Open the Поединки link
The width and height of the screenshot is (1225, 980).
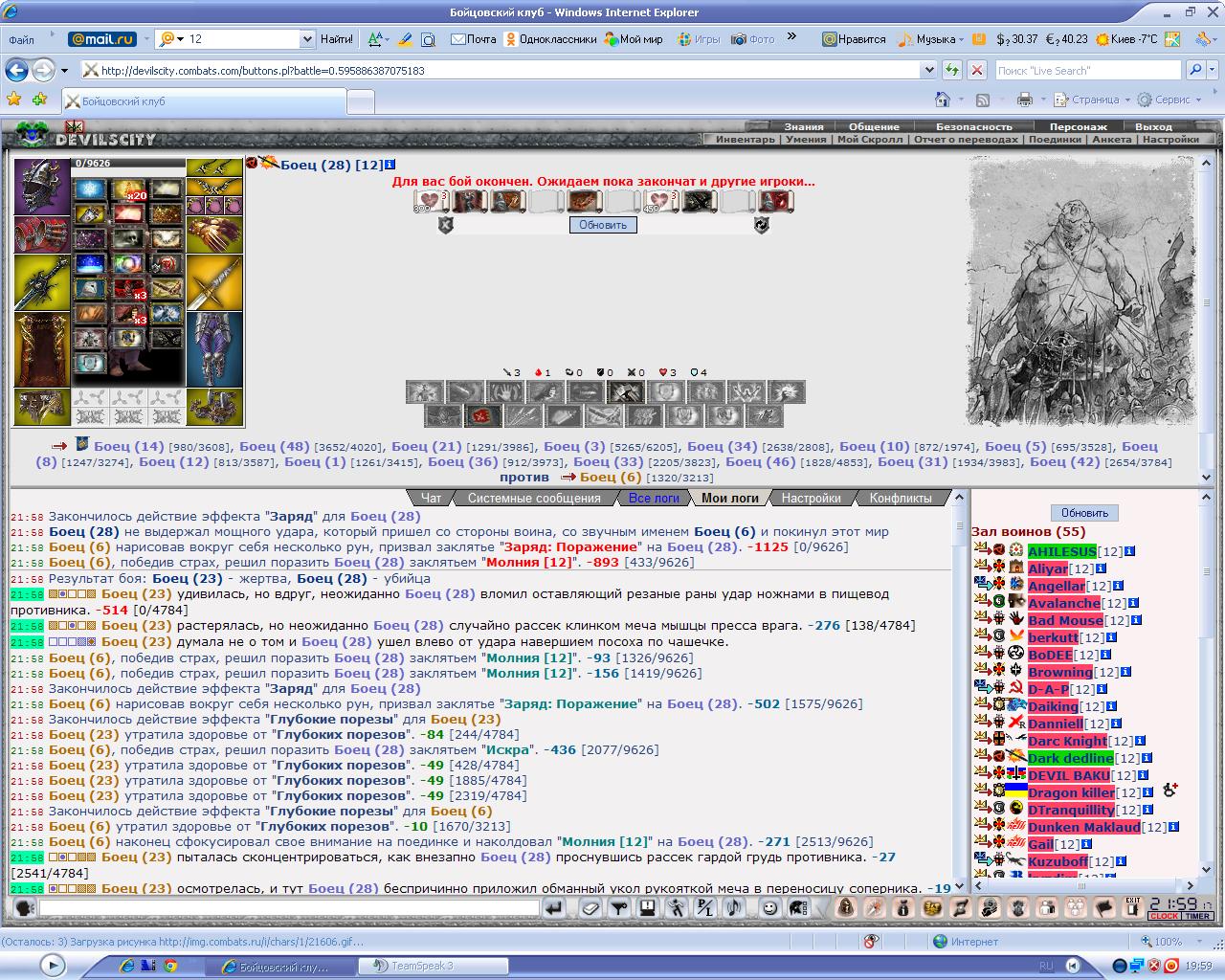point(1055,139)
